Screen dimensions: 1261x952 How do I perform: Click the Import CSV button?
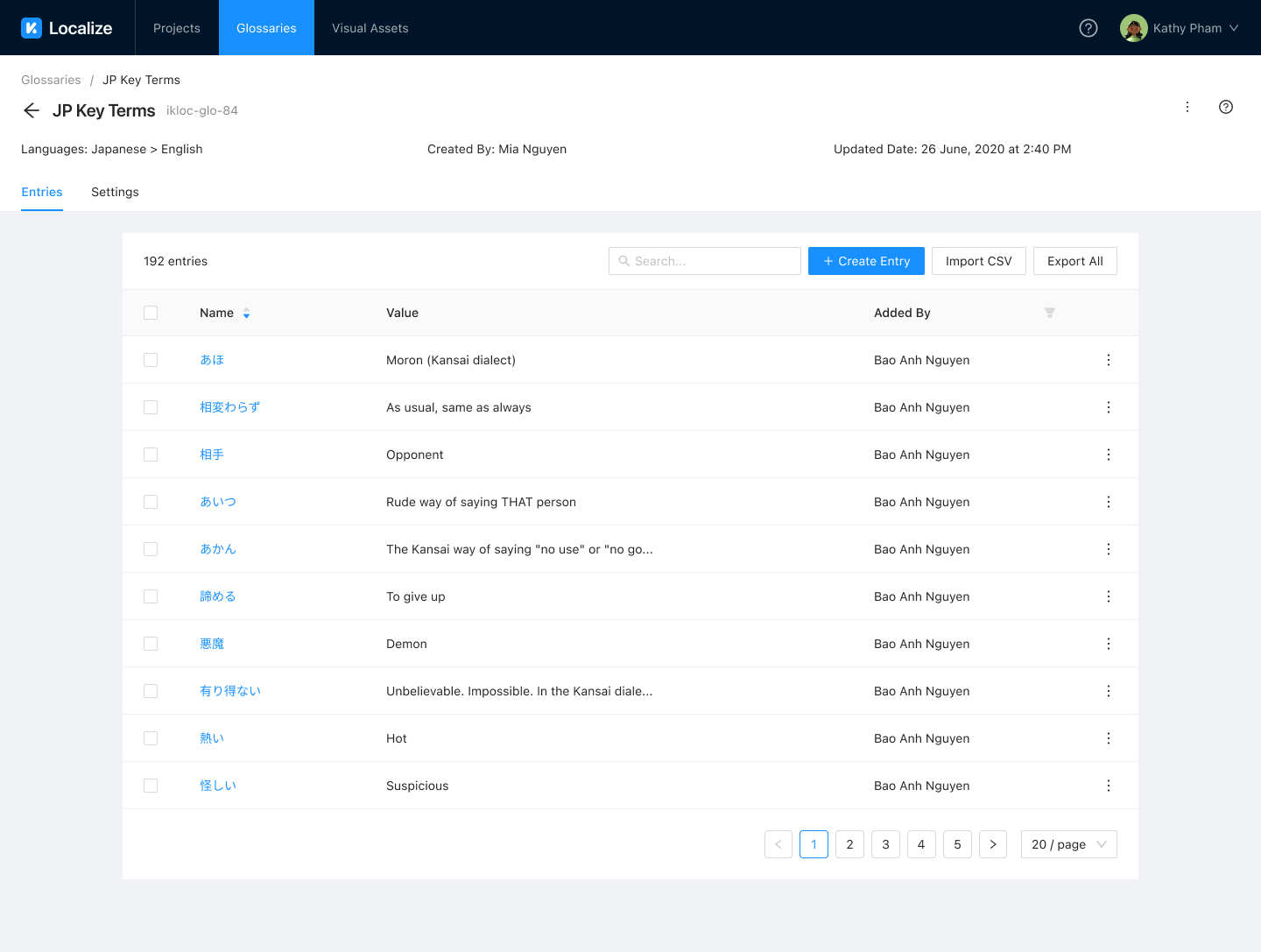[x=978, y=261]
